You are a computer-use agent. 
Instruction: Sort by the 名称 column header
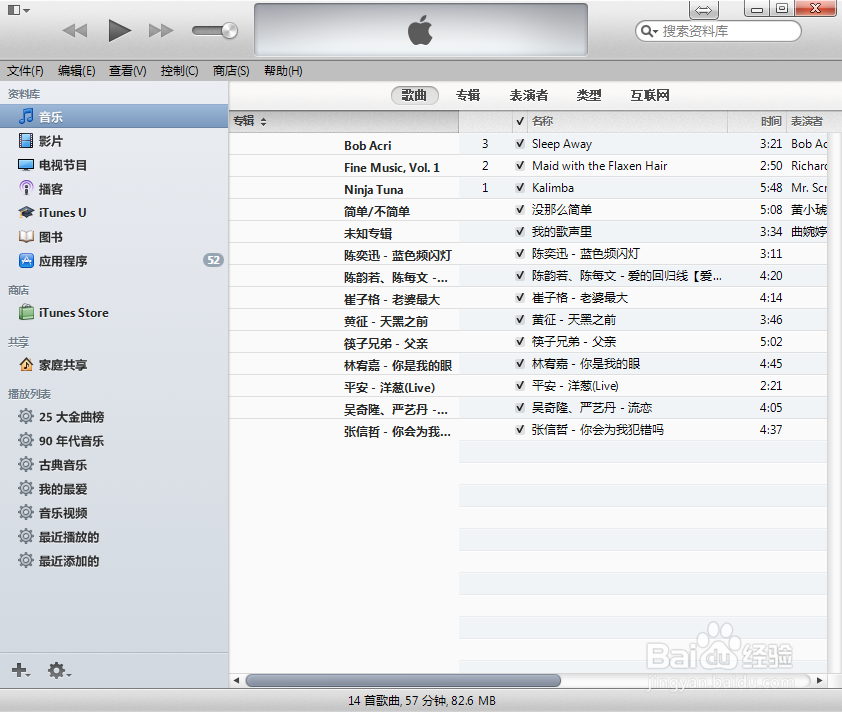pyautogui.click(x=627, y=121)
